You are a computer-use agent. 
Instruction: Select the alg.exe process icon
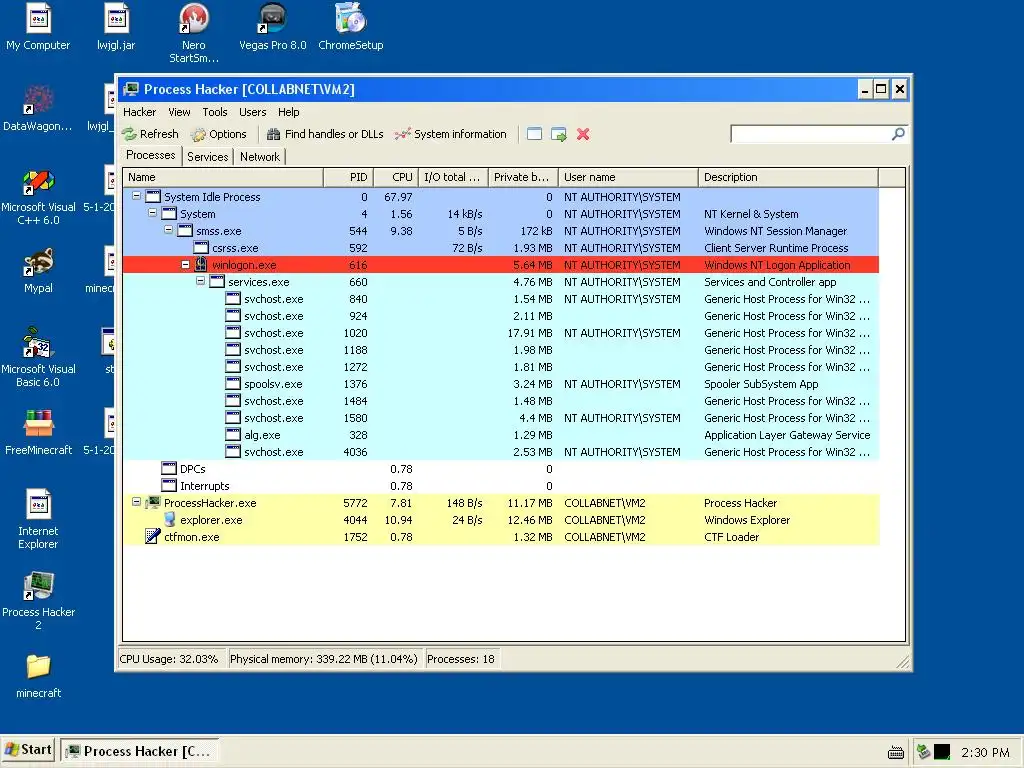click(233, 434)
